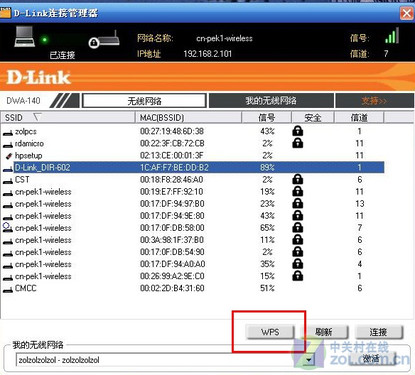Select the rdamicro network name

[29, 143]
